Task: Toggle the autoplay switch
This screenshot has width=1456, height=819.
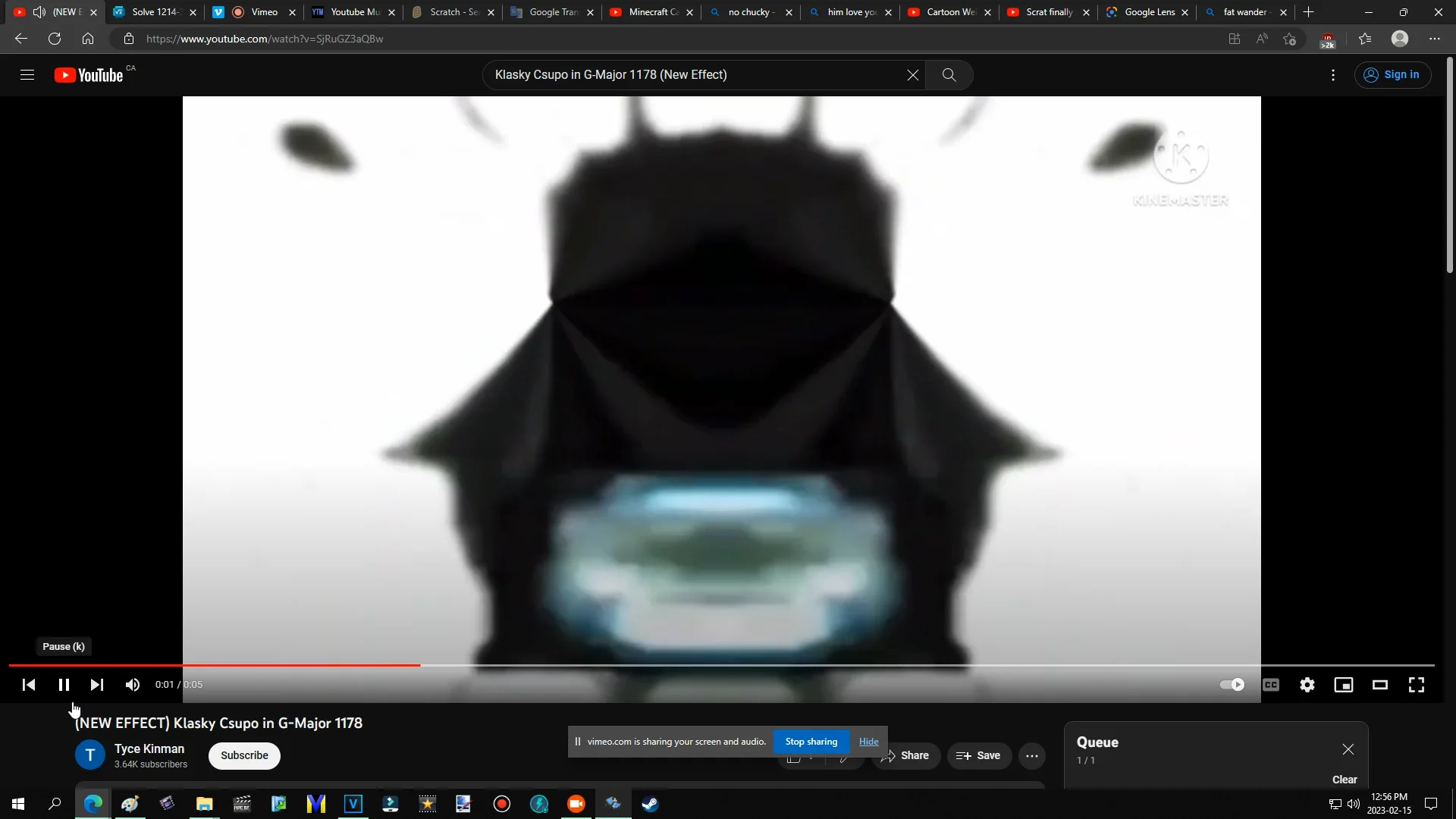Action: (x=1232, y=685)
